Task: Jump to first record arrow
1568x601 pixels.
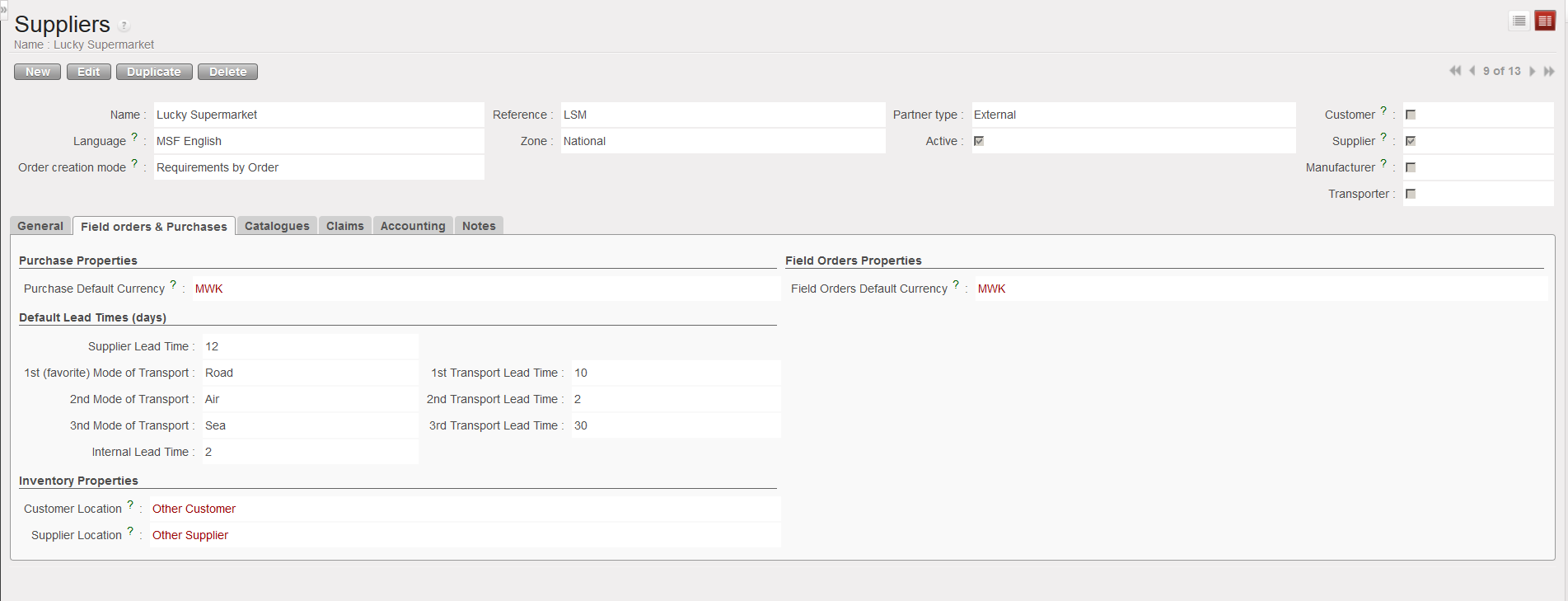Action: click(x=1455, y=71)
